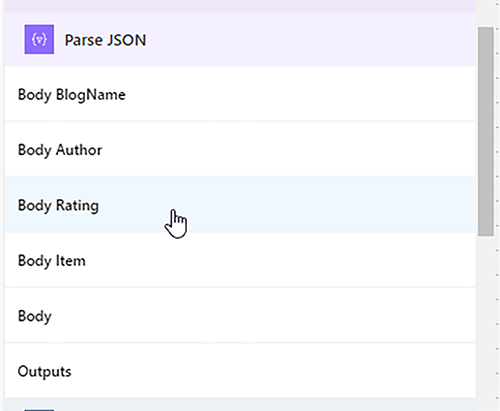This screenshot has width=500, height=411.
Task: Pick the highlighted Body Rating entry
Action: [x=240, y=205]
